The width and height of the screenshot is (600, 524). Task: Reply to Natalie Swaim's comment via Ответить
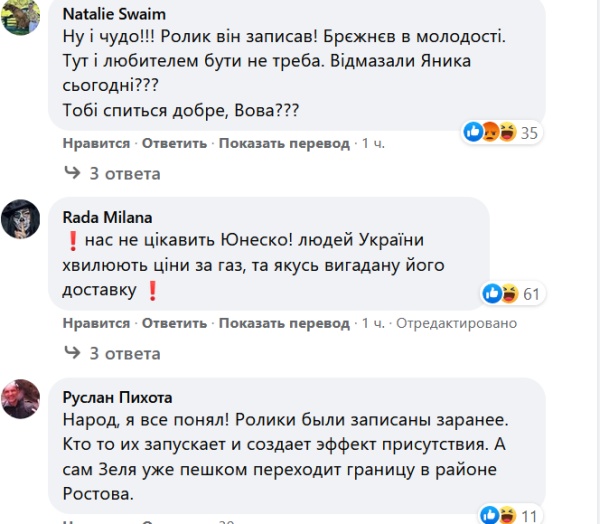click(x=174, y=143)
